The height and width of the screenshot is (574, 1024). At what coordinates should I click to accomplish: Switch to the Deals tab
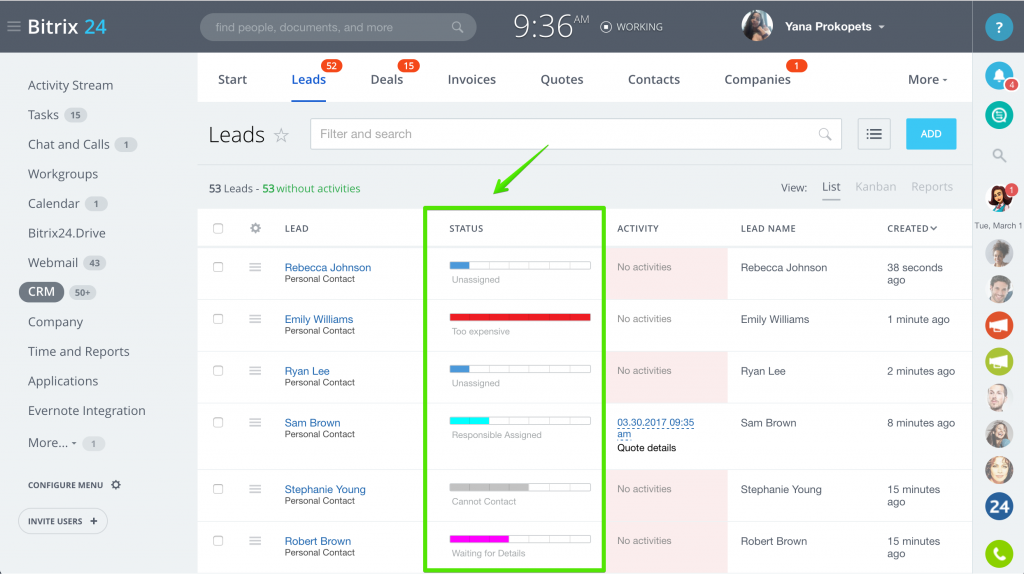(387, 80)
